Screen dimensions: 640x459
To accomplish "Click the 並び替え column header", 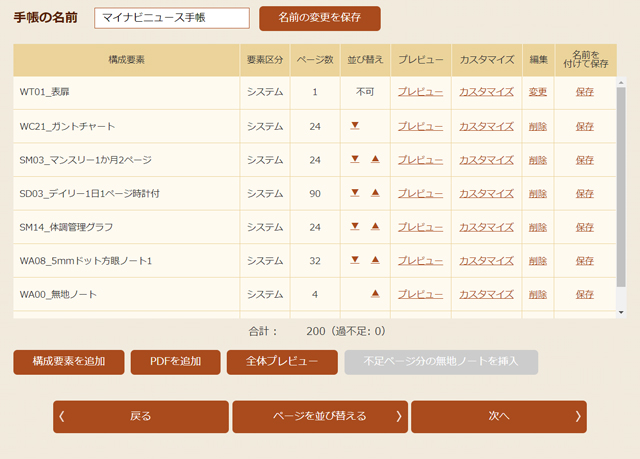I will click(x=365, y=60).
